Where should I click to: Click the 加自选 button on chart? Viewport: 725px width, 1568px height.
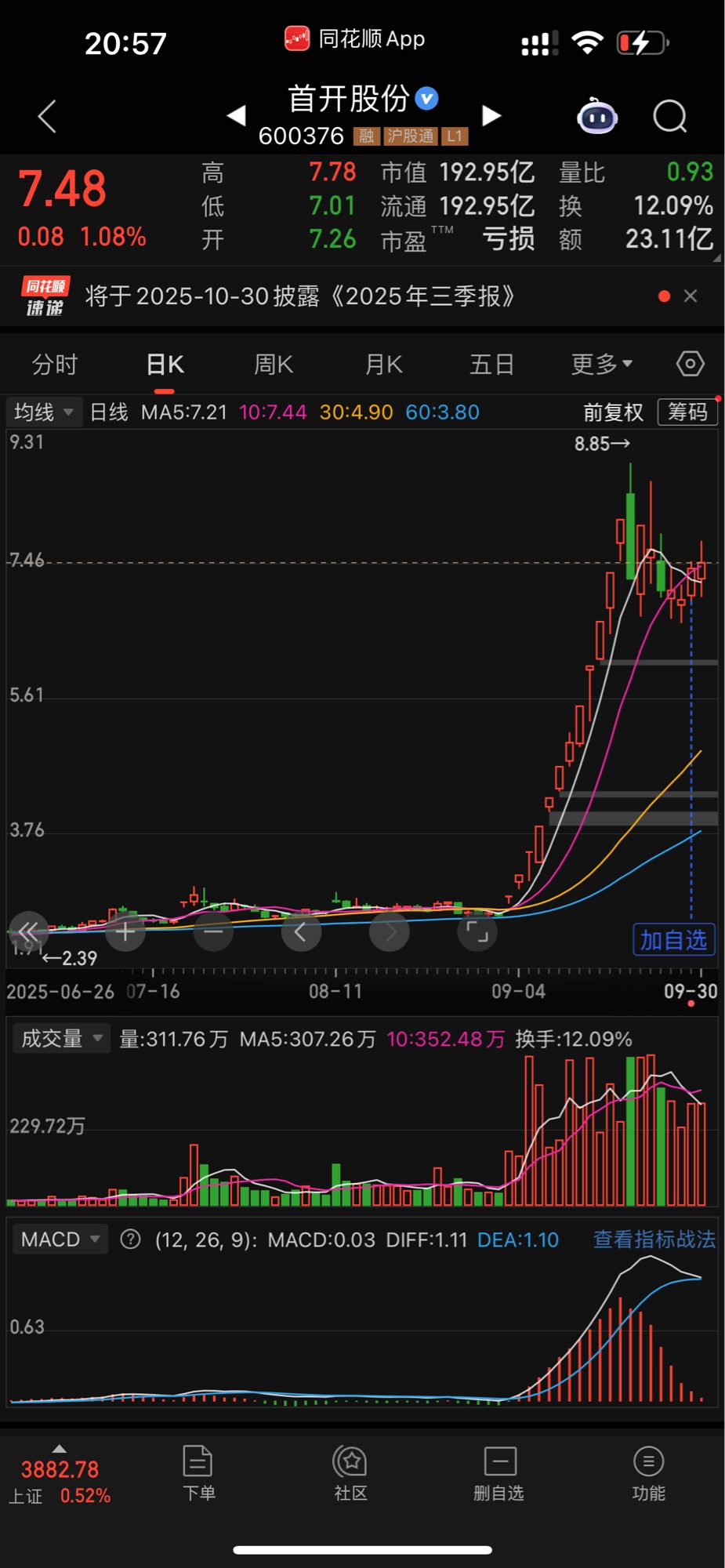pos(673,939)
